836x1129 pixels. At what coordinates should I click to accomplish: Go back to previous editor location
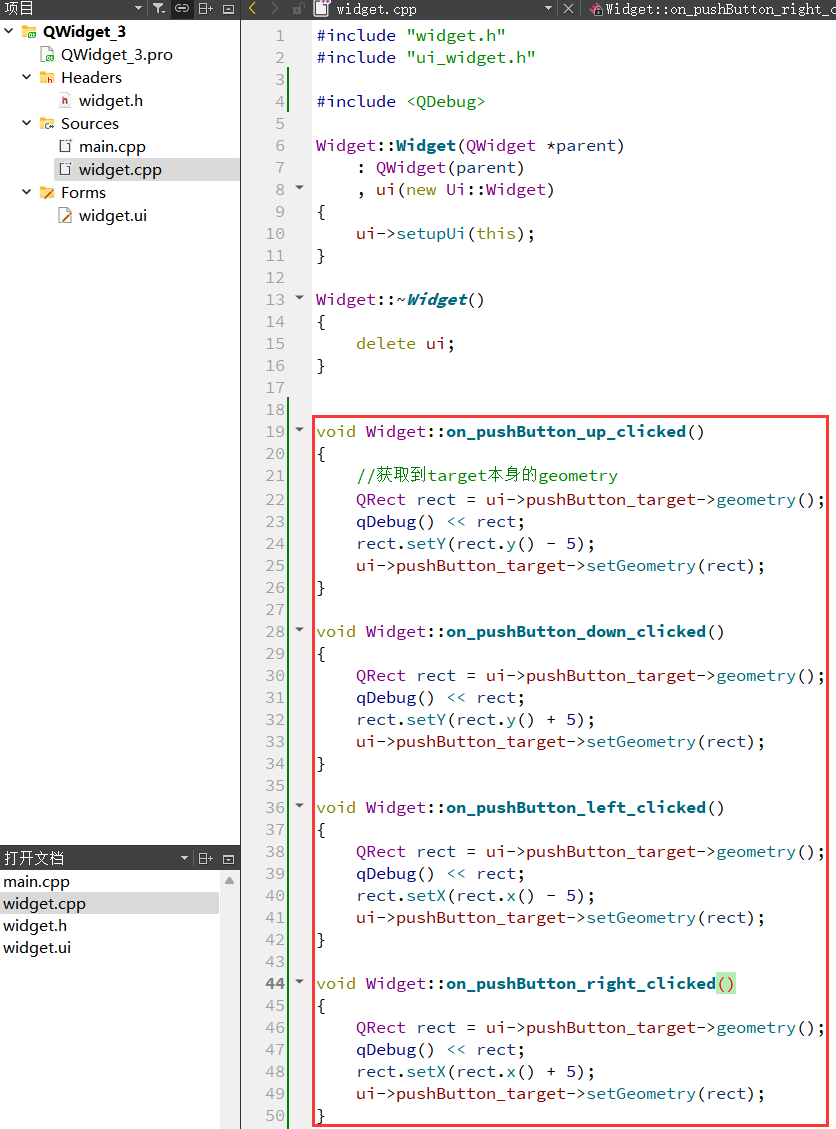253,9
